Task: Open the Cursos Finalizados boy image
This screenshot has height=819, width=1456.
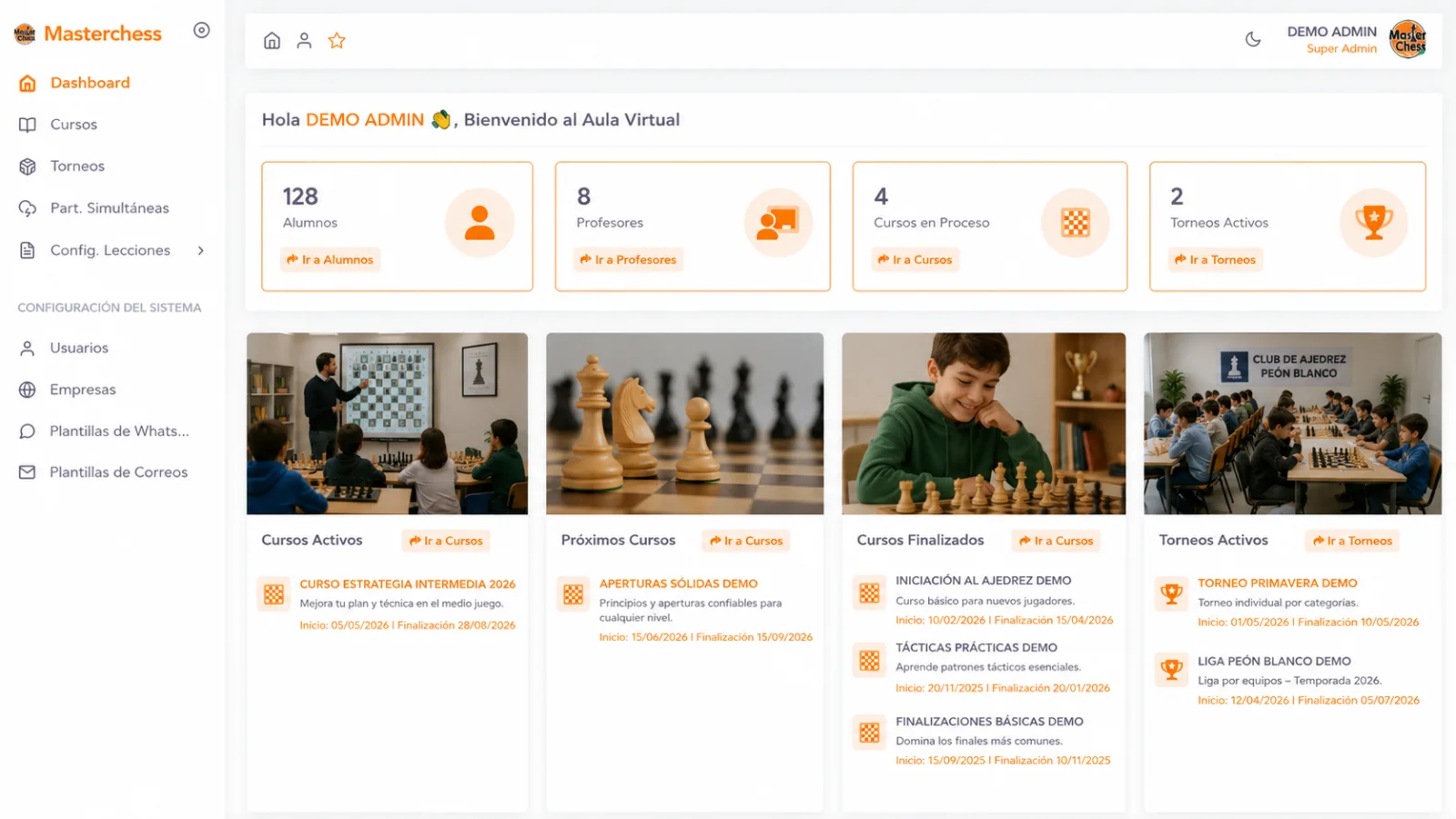Action: [x=984, y=423]
